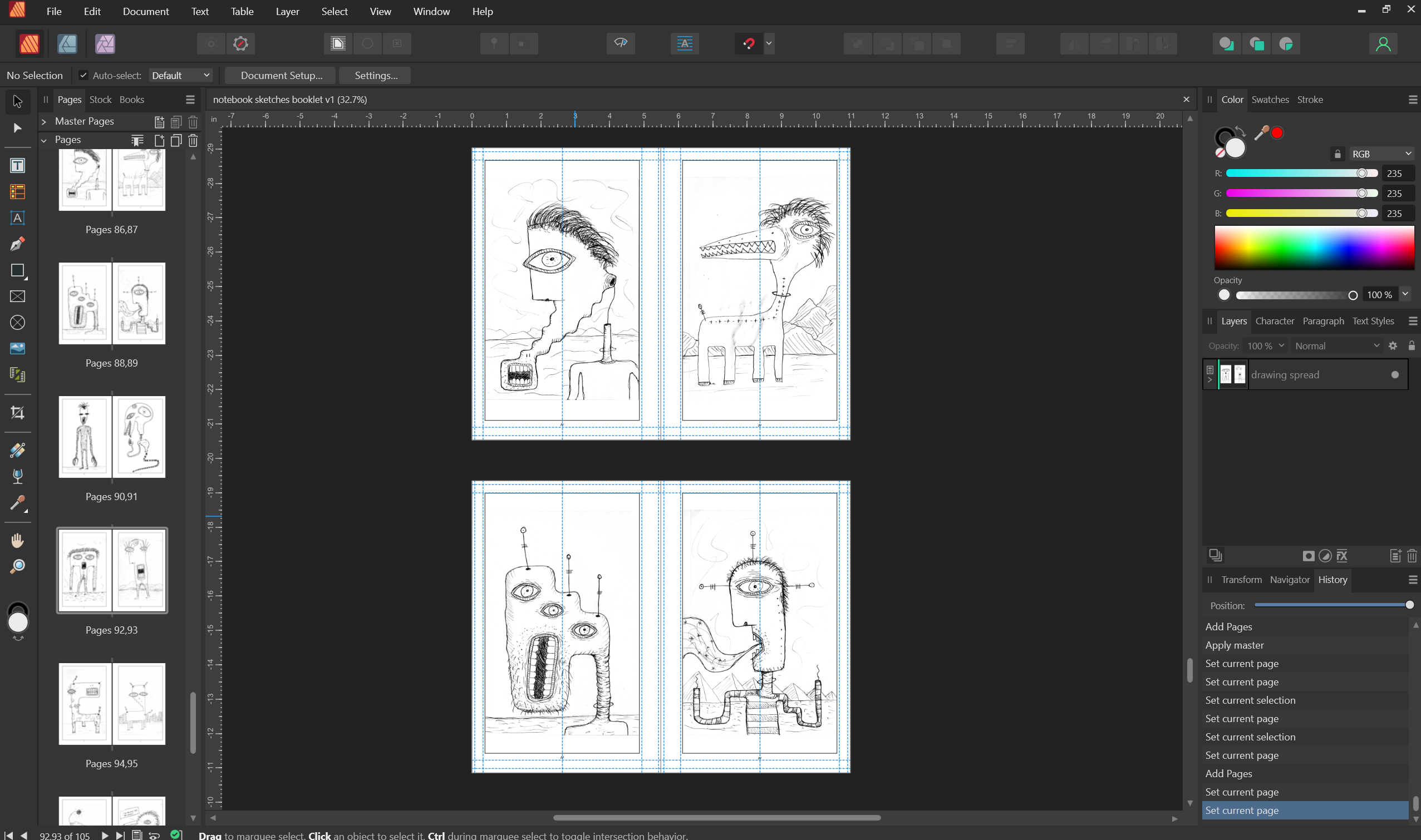This screenshot has height=840, width=1421.
Task: Switch to Photo Persona icon
Action: (x=105, y=43)
